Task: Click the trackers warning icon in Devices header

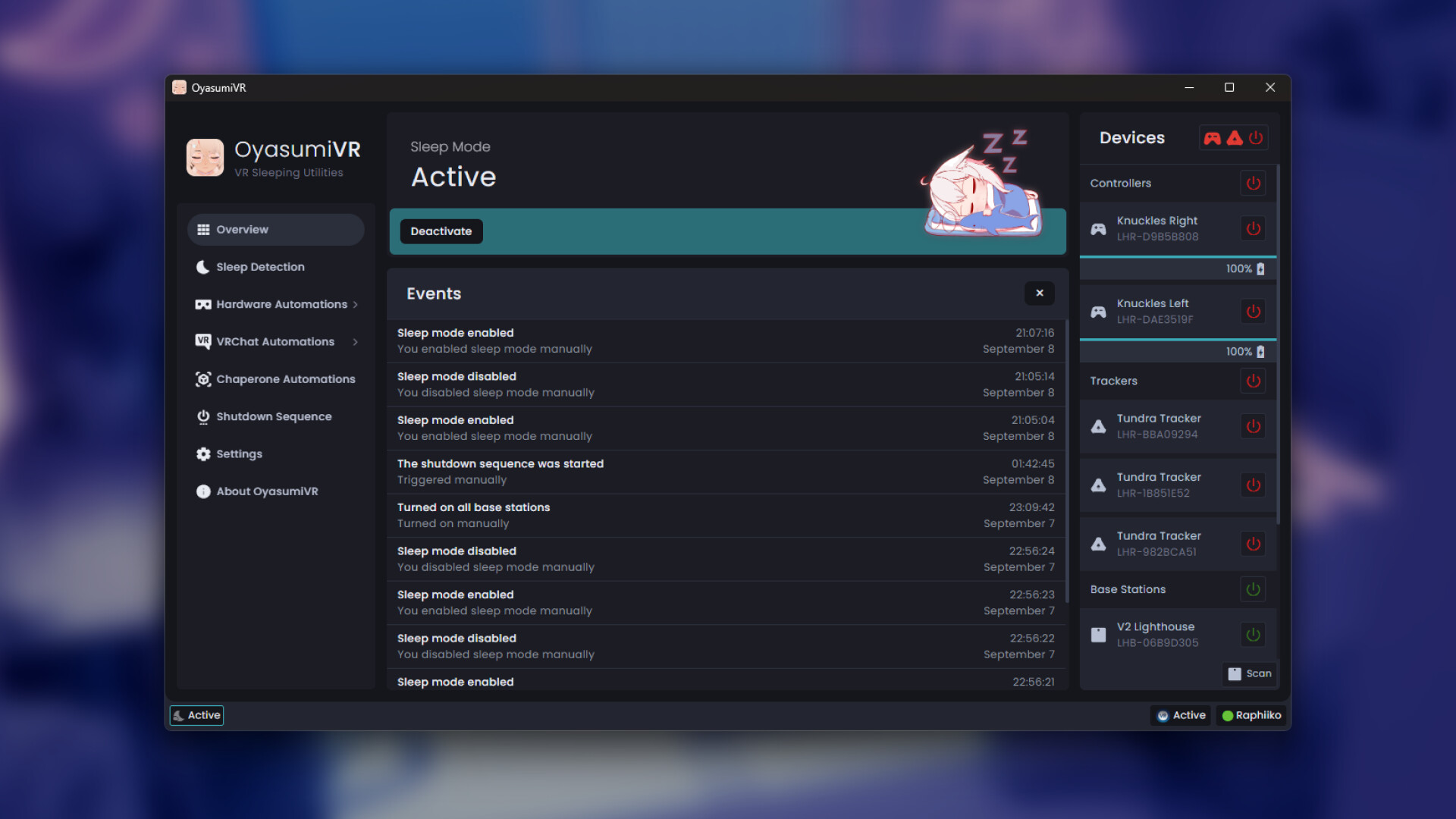Action: (x=1235, y=137)
